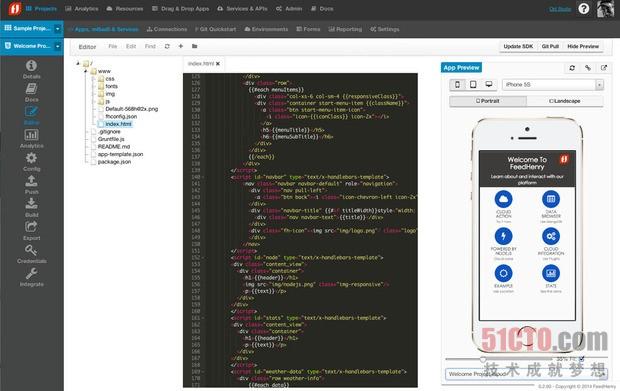
Task: Select phone device preview icon
Action: [x=457, y=85]
